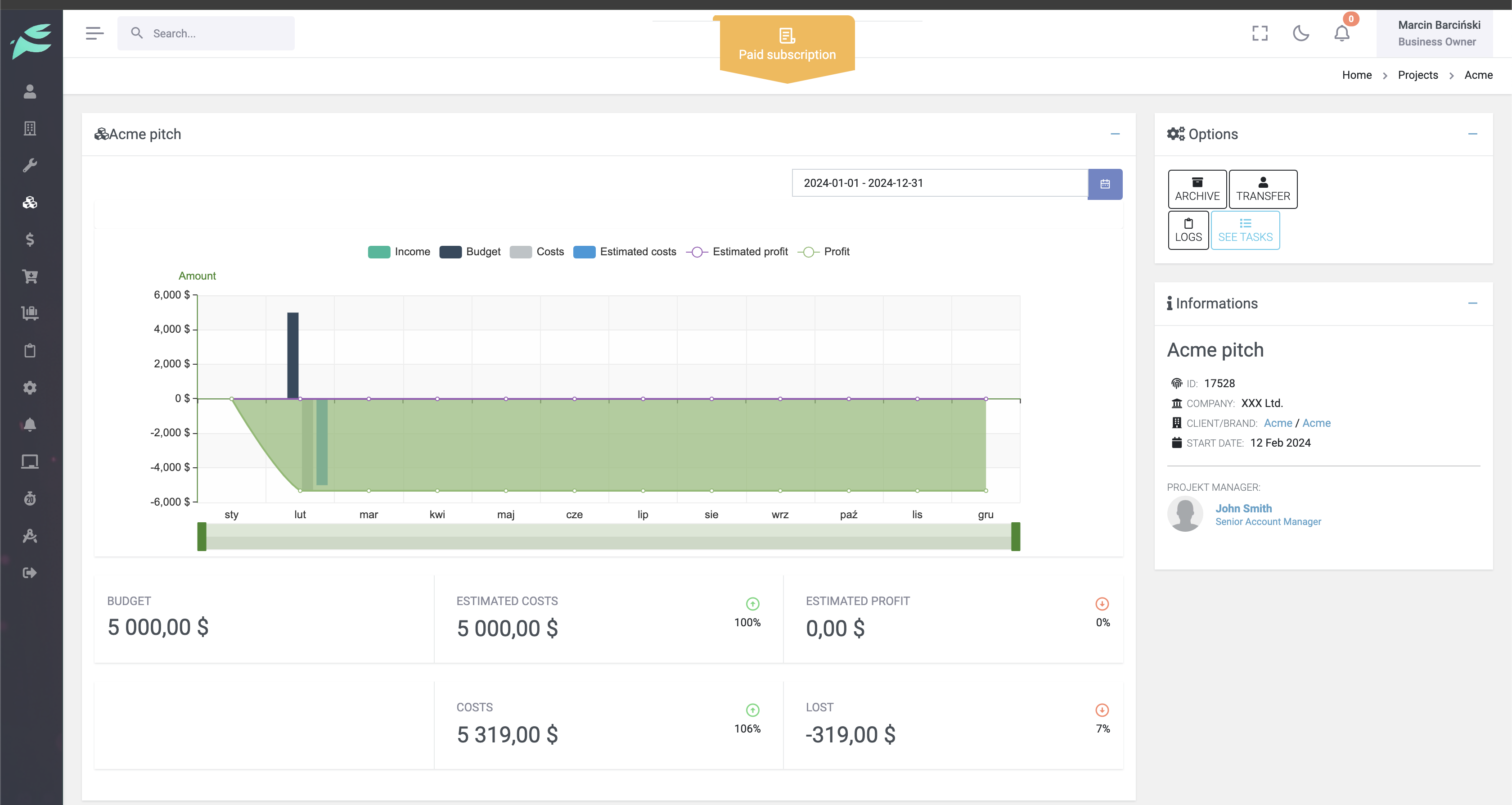The width and height of the screenshot is (1512, 805).
Task: Click the Budget 5 000,00 $ value
Action: [158, 627]
